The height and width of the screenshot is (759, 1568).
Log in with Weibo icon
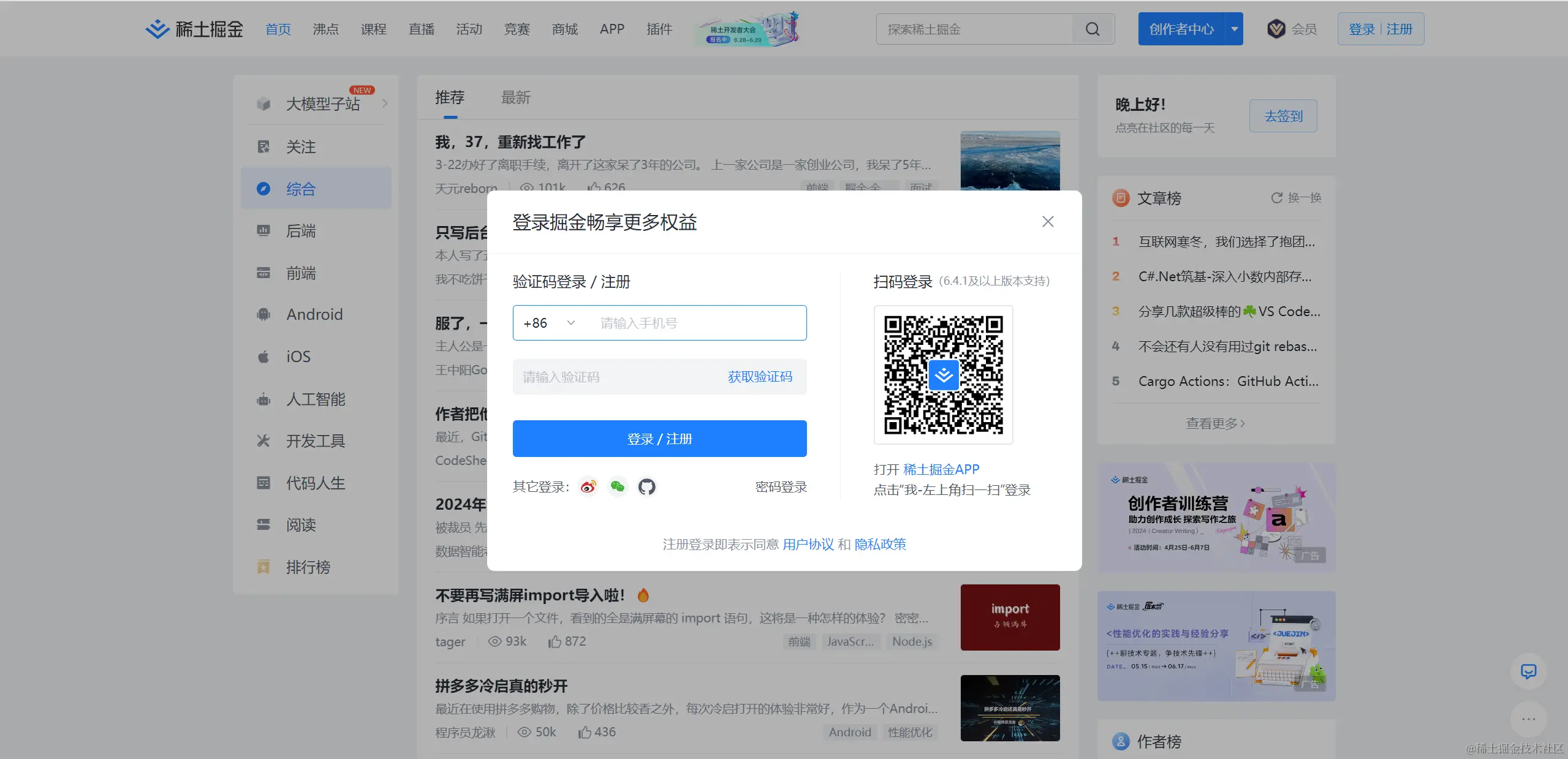pos(588,487)
